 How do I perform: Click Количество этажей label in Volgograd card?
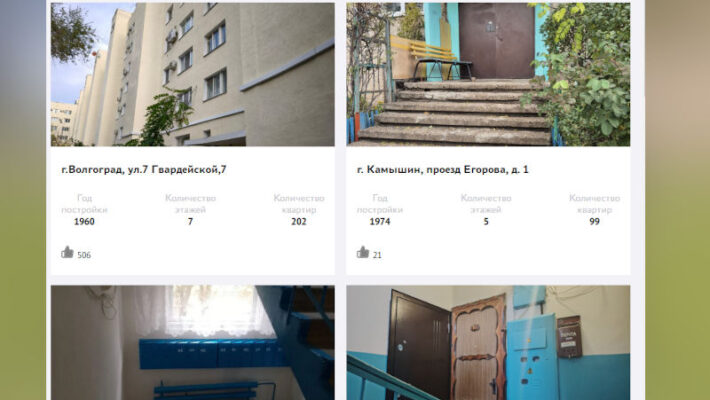(190, 204)
